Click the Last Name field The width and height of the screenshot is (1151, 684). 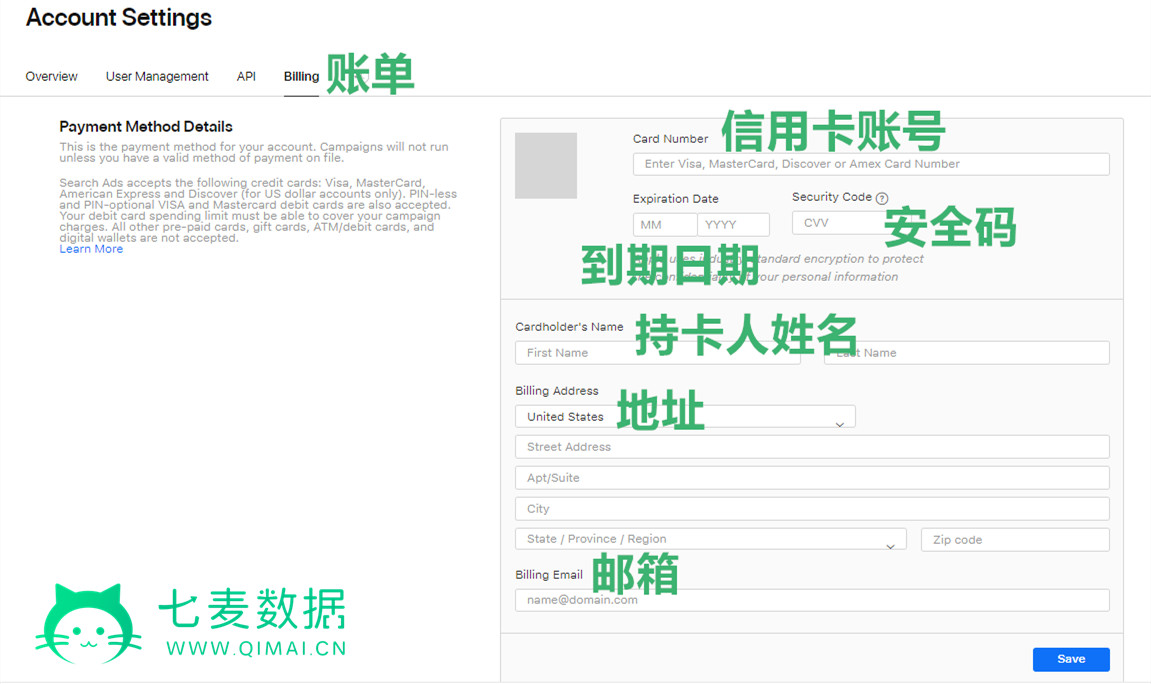[x=966, y=353]
